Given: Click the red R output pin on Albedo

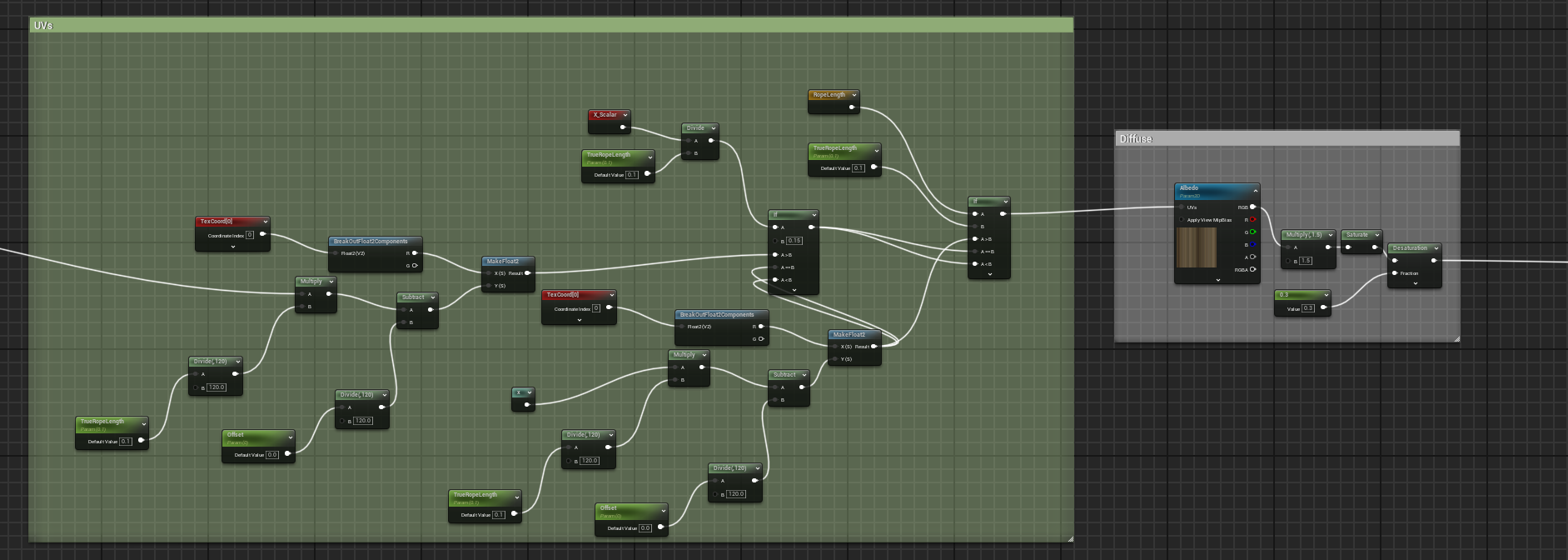Looking at the screenshot, I should click(x=1252, y=220).
